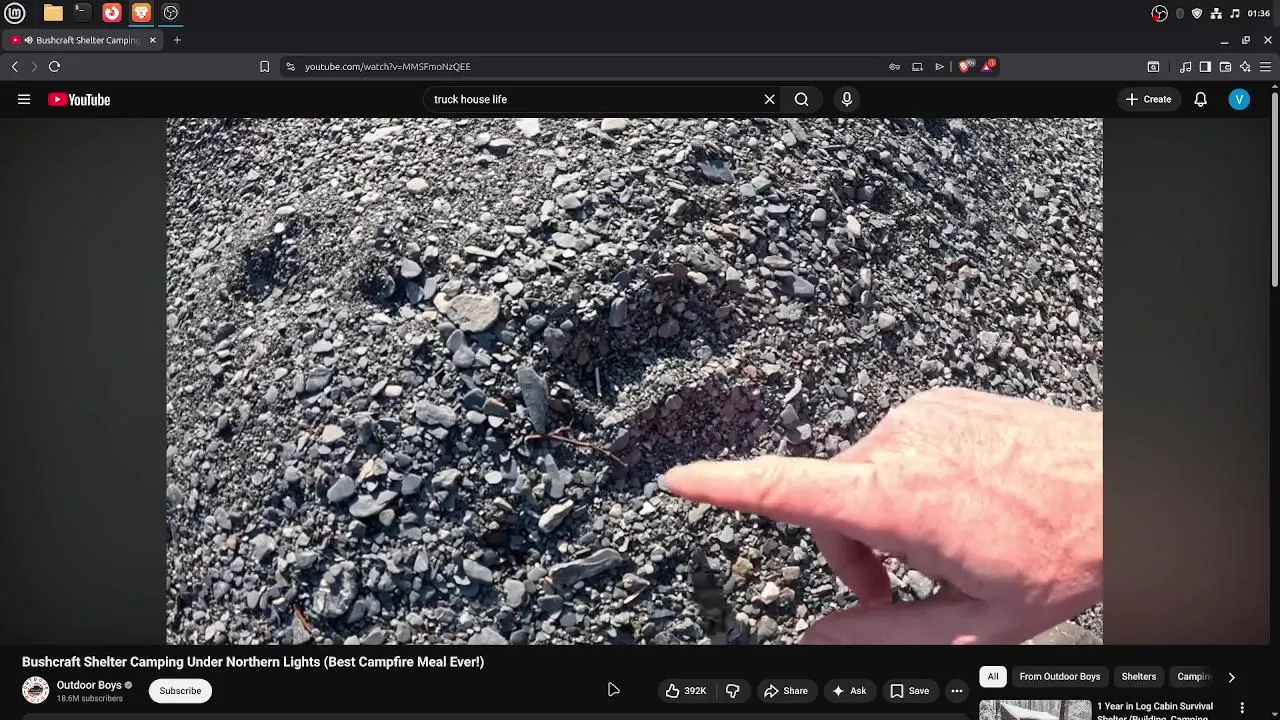The width and height of the screenshot is (1280, 720).
Task: Open the 01:36 clock calendar
Action: 1259,13
